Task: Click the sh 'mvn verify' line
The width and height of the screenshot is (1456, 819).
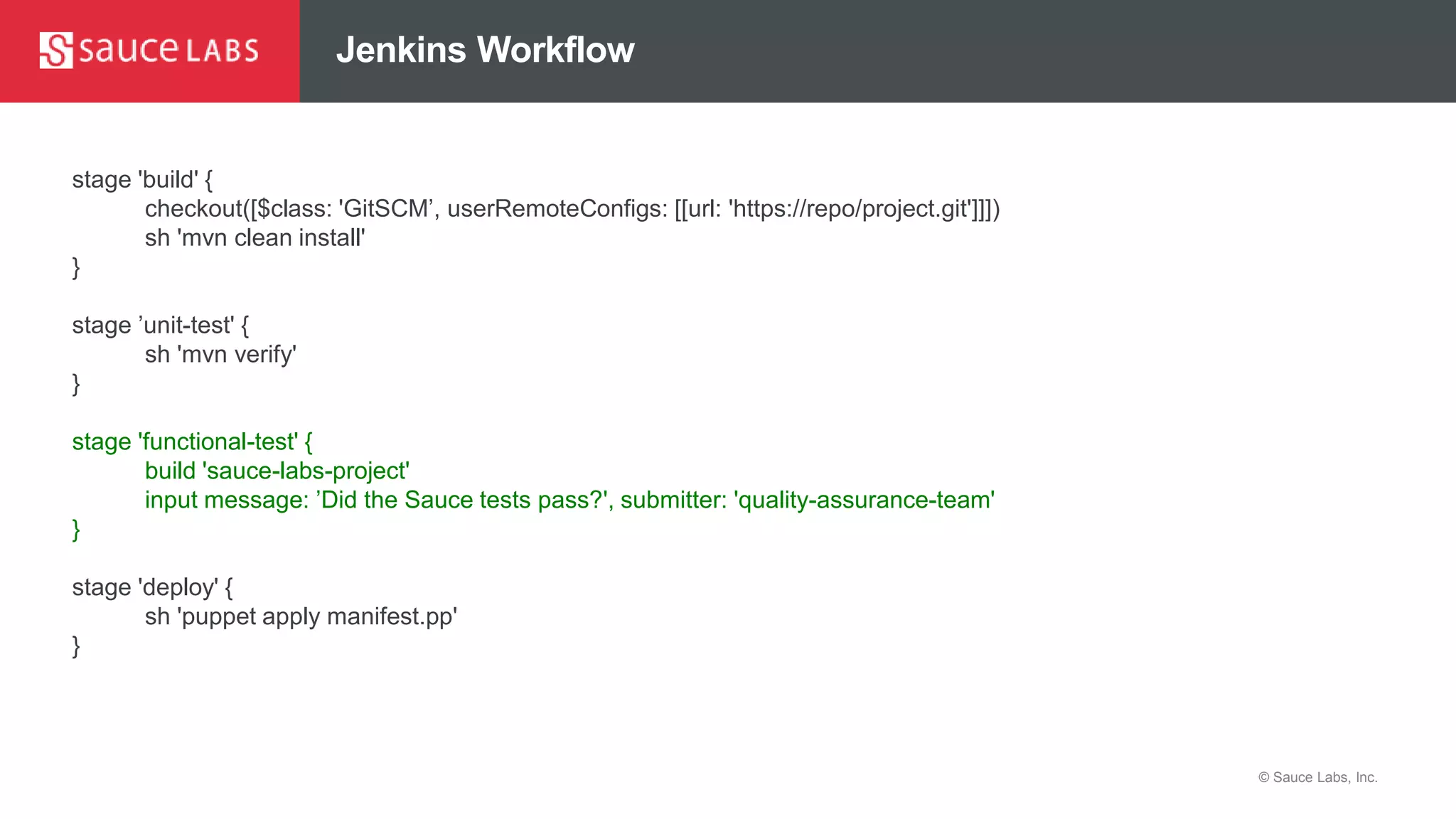Action: point(220,355)
